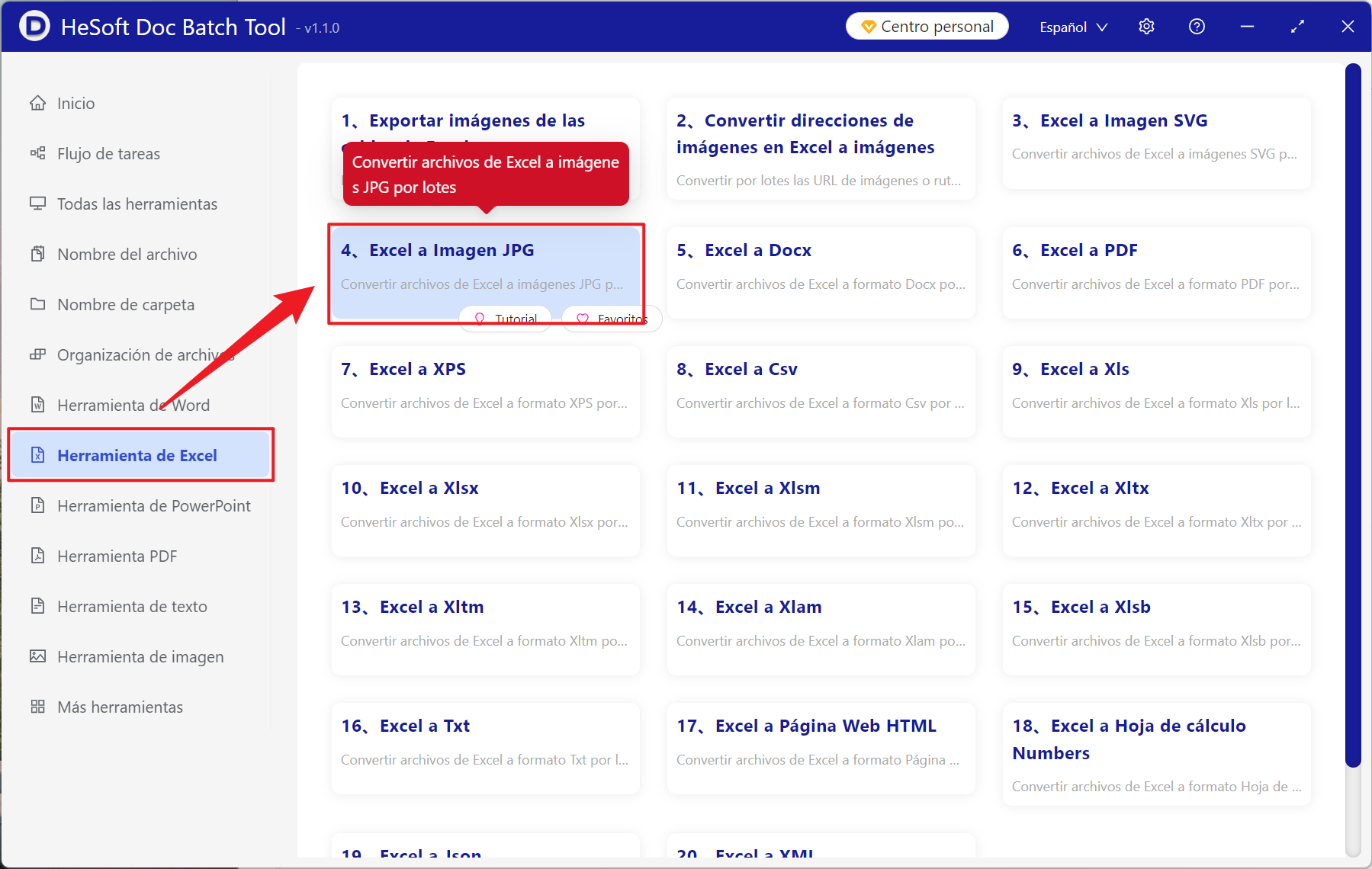This screenshot has height=869, width=1372.
Task: Open the Español language dropdown
Action: [x=1073, y=27]
